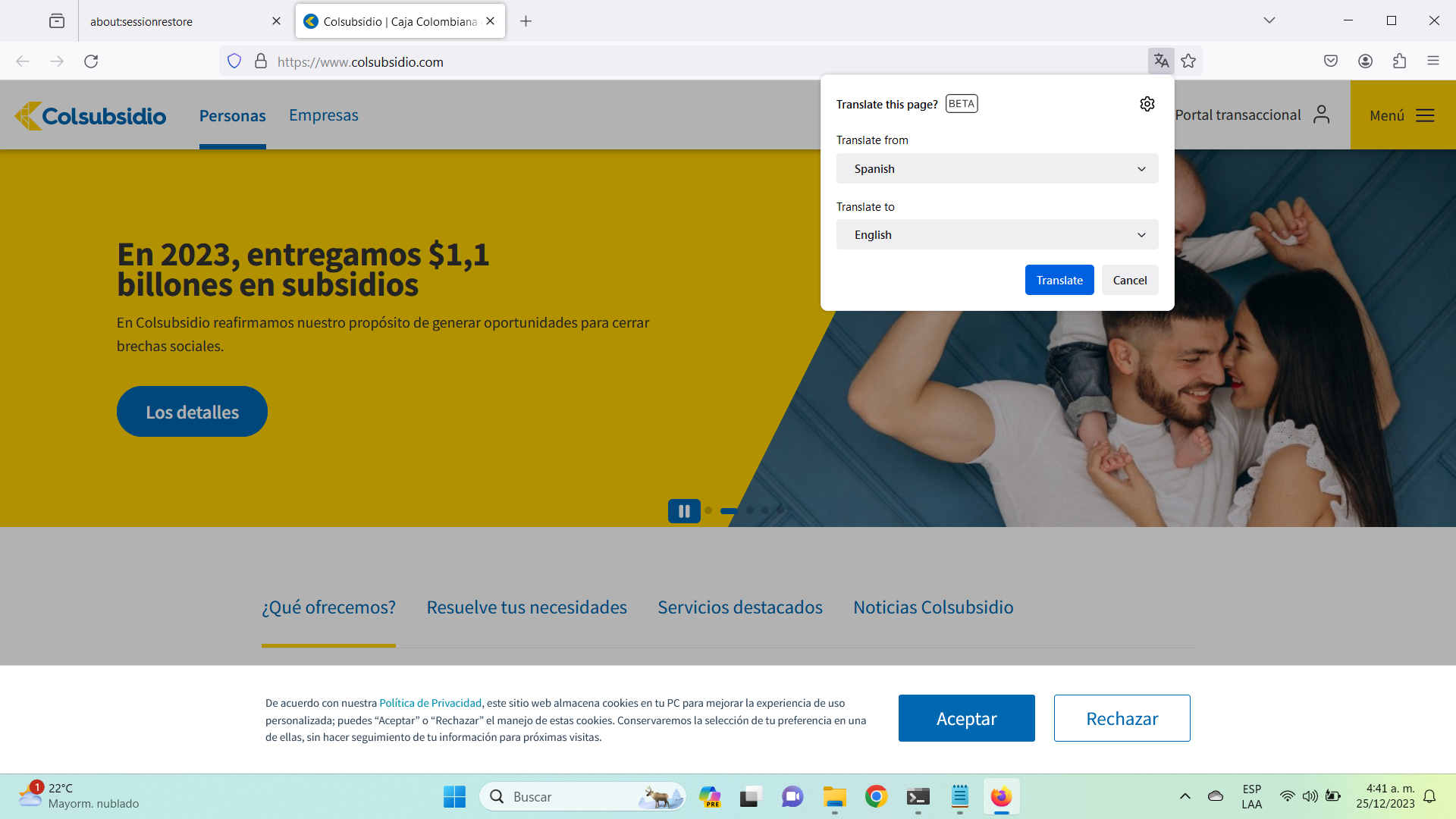Screen dimensions: 1456x819
Task: Open Google Chrome from the taskbar
Action: point(876,796)
